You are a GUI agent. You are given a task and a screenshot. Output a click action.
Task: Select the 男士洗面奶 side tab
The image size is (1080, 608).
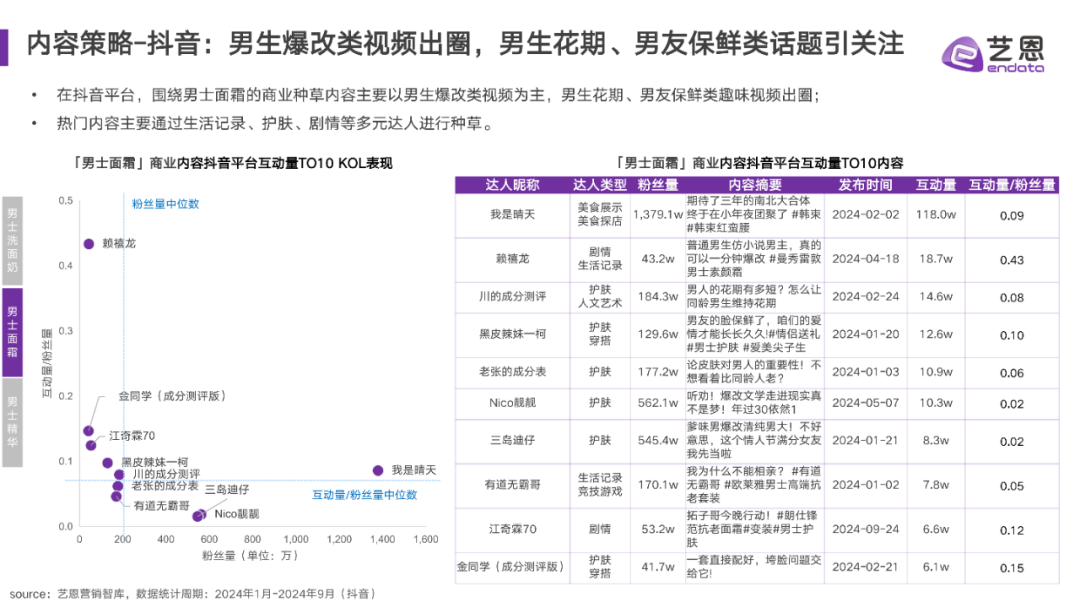pos(12,241)
